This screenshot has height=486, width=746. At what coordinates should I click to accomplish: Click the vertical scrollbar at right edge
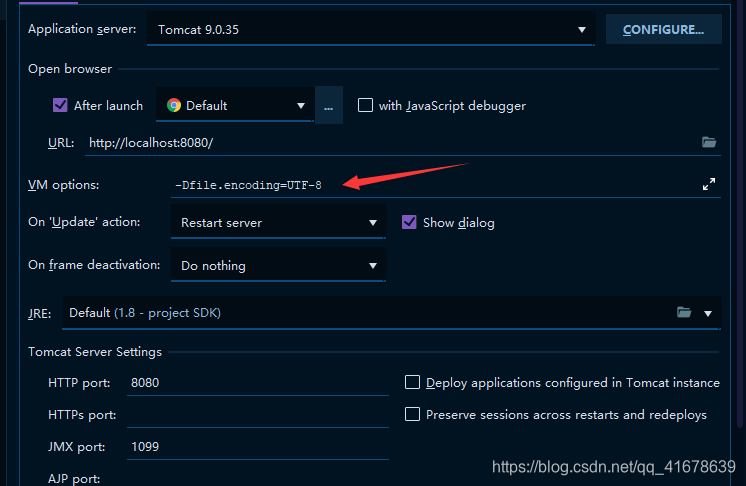click(741, 214)
